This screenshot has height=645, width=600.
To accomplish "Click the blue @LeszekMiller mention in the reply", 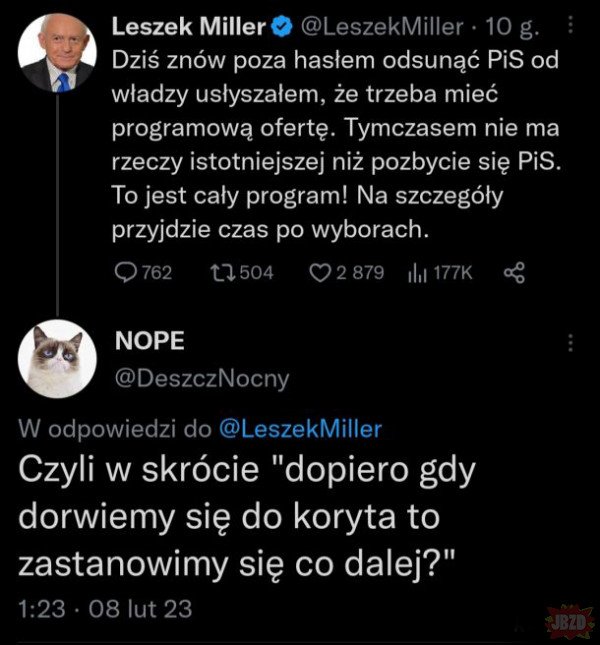I will coord(299,428).
